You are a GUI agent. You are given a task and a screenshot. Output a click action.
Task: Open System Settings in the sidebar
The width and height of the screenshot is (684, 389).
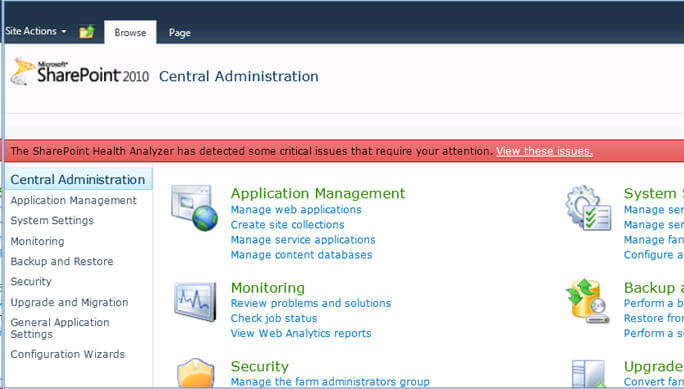pos(52,221)
